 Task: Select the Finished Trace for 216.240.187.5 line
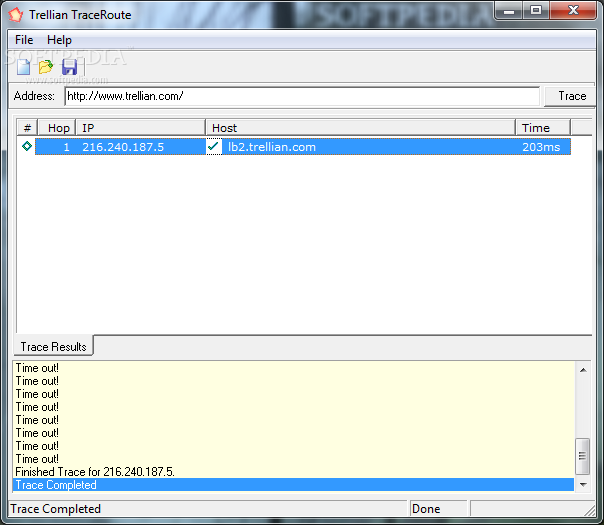[95, 471]
